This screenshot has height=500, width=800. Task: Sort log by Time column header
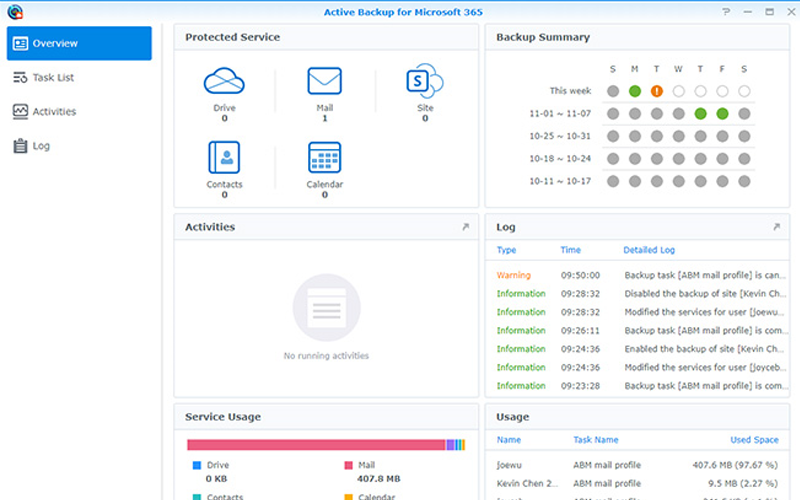(570, 250)
